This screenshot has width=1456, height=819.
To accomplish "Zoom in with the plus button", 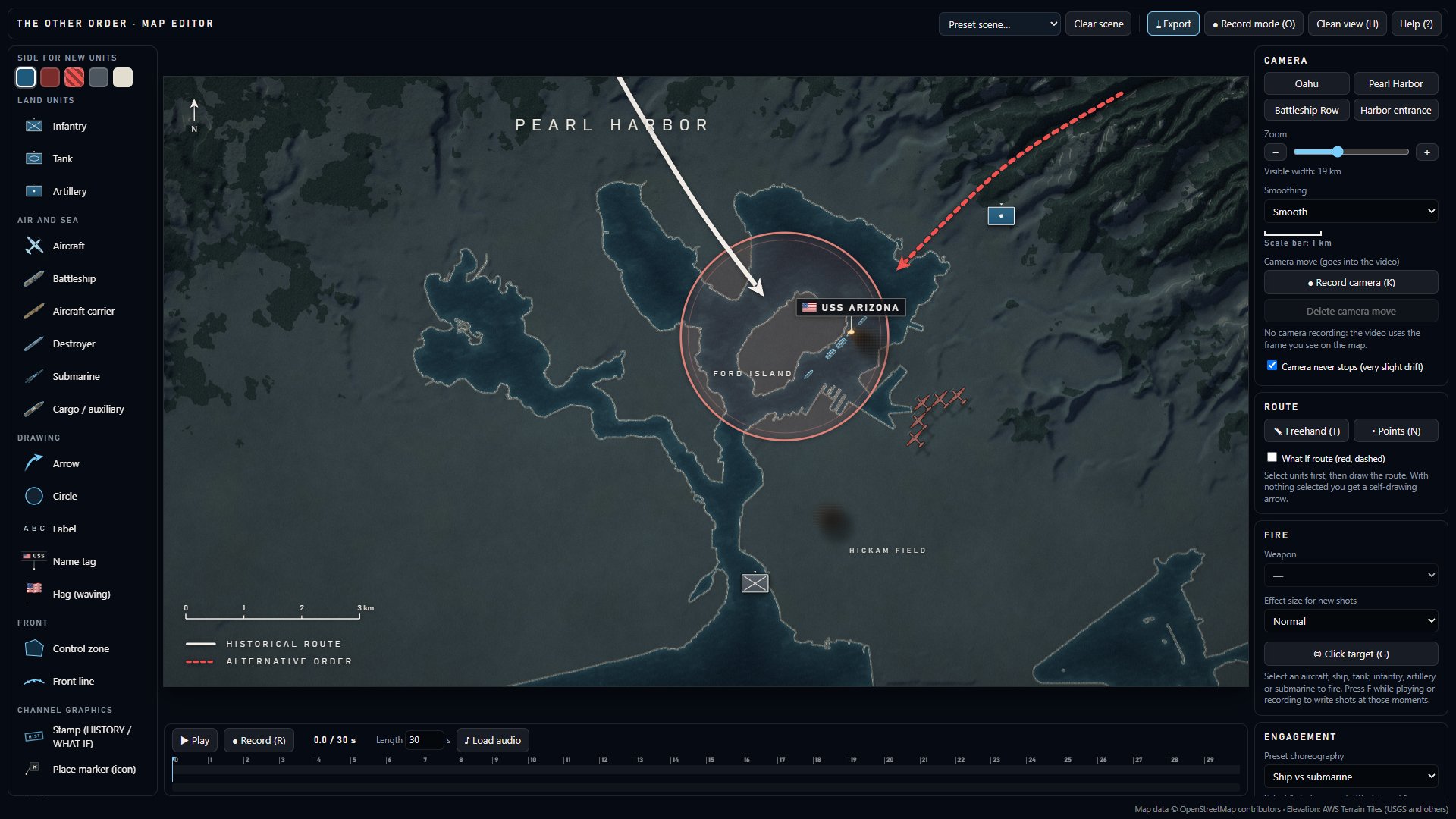I will click(x=1426, y=152).
